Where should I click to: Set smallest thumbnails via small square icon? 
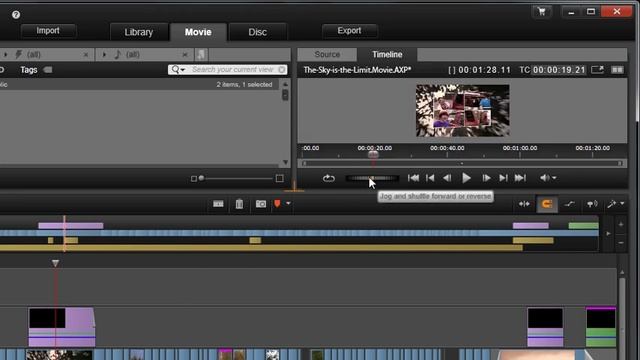coord(194,179)
